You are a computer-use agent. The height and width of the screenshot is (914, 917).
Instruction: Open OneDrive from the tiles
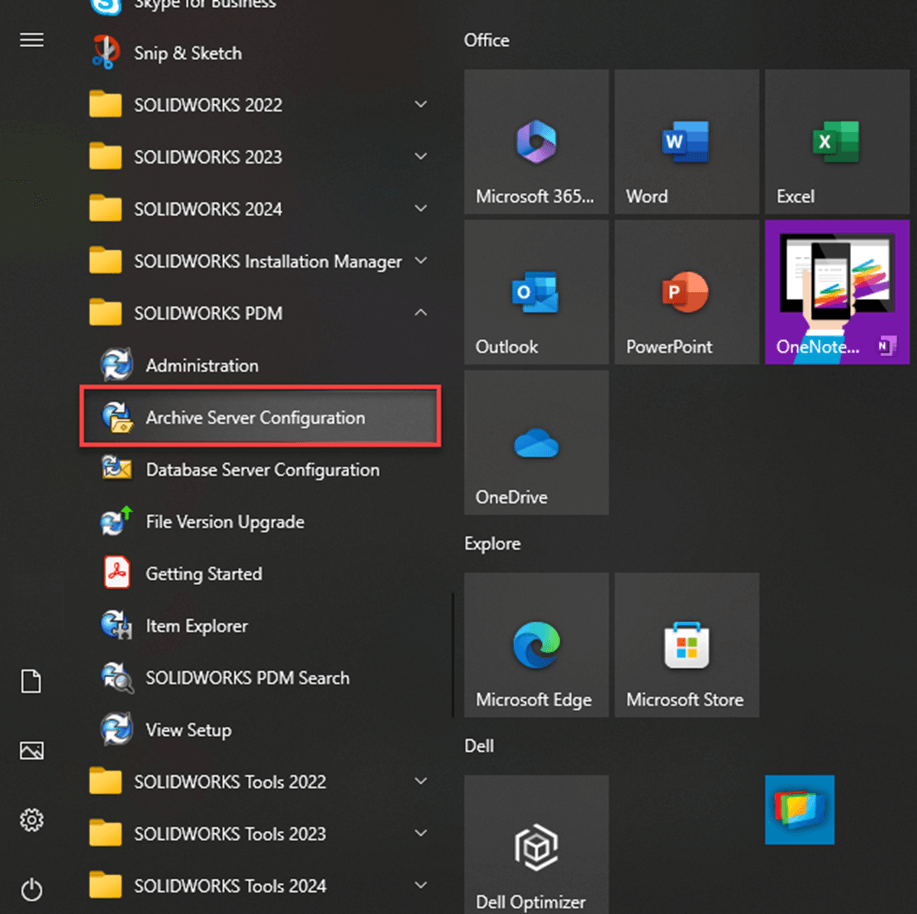tap(536, 442)
